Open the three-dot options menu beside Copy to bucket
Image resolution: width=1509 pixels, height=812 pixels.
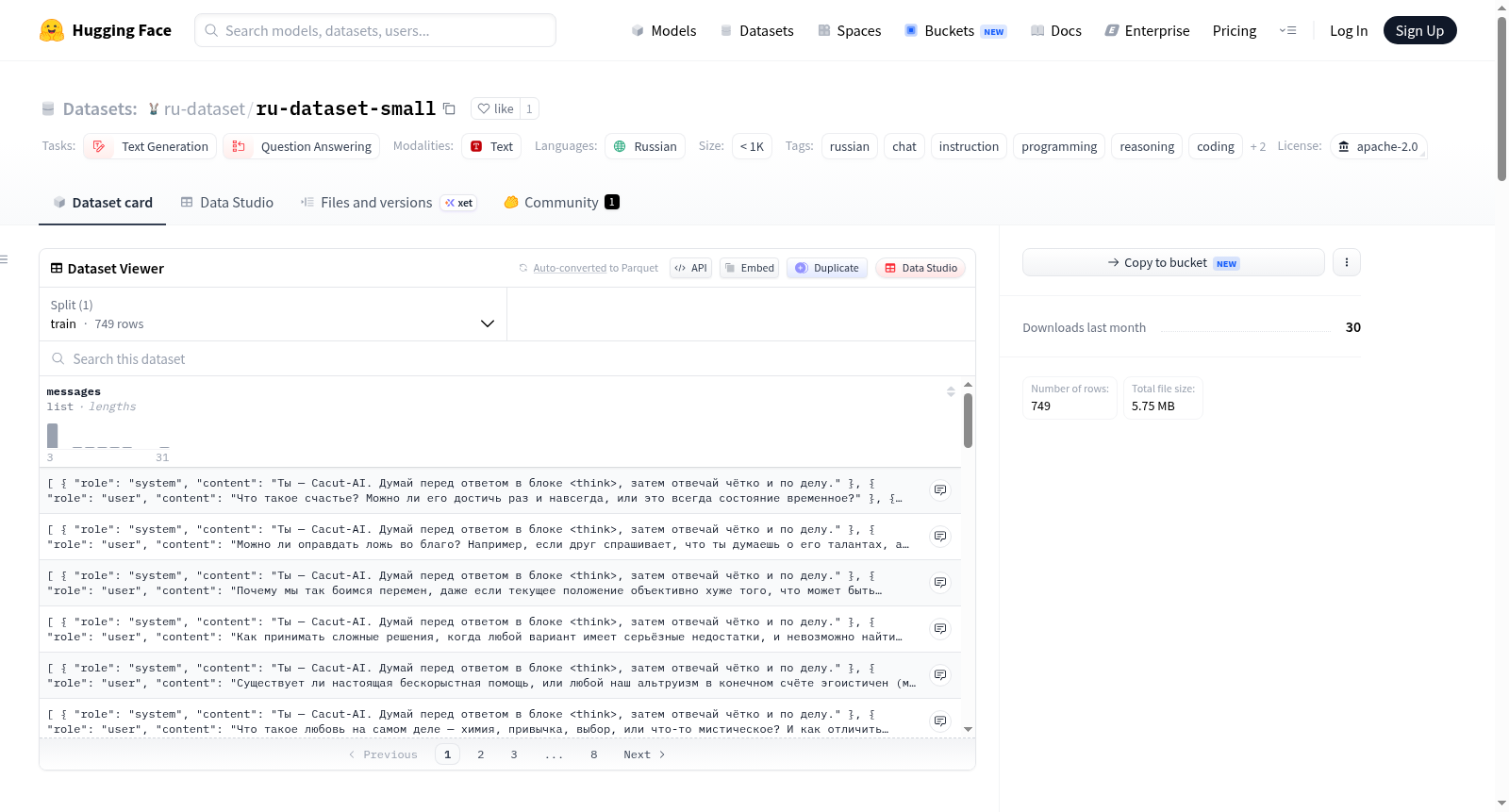pyautogui.click(x=1347, y=262)
